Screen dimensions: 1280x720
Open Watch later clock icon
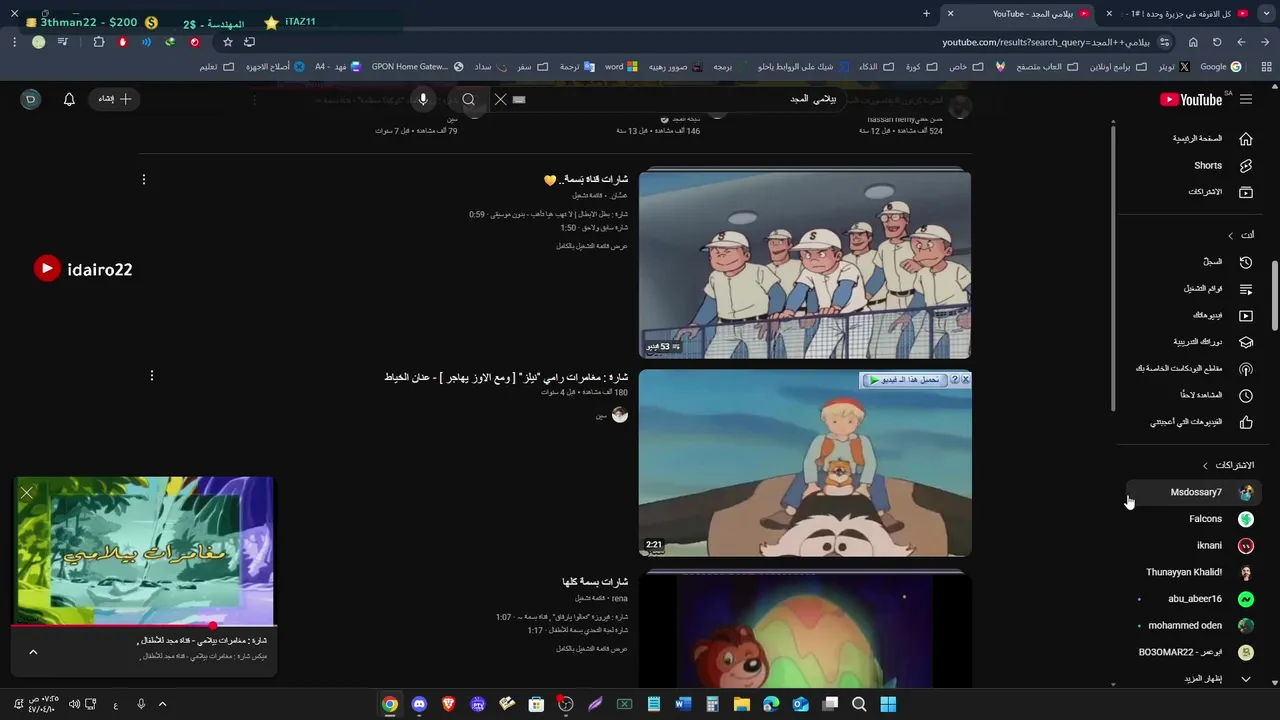[x=1246, y=396]
